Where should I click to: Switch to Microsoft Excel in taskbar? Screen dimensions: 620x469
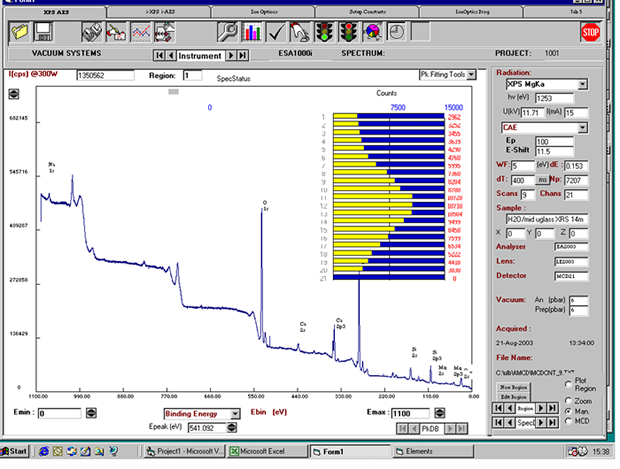point(267,451)
